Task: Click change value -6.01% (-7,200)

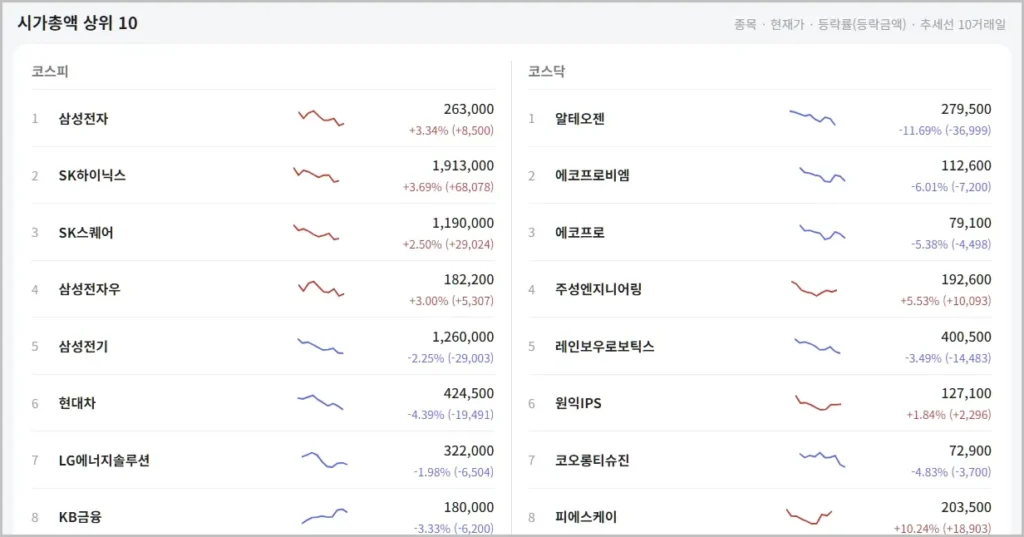Action: [x=951, y=187]
